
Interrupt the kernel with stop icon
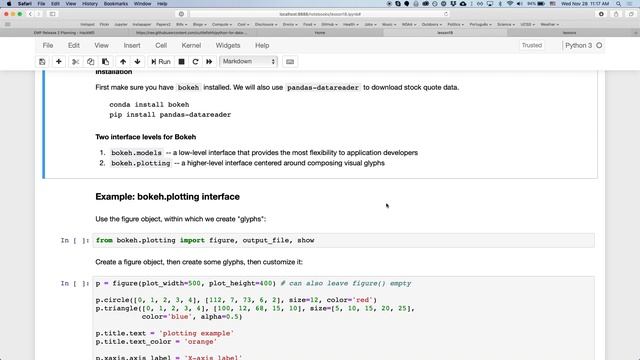pos(182,62)
